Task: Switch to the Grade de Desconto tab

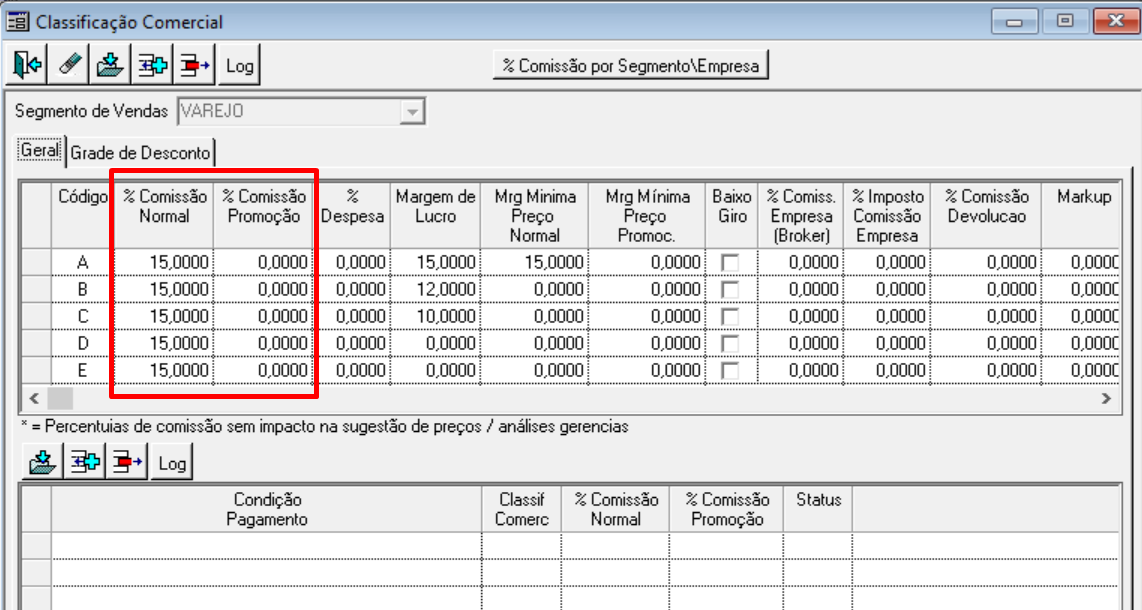Action: pos(141,153)
